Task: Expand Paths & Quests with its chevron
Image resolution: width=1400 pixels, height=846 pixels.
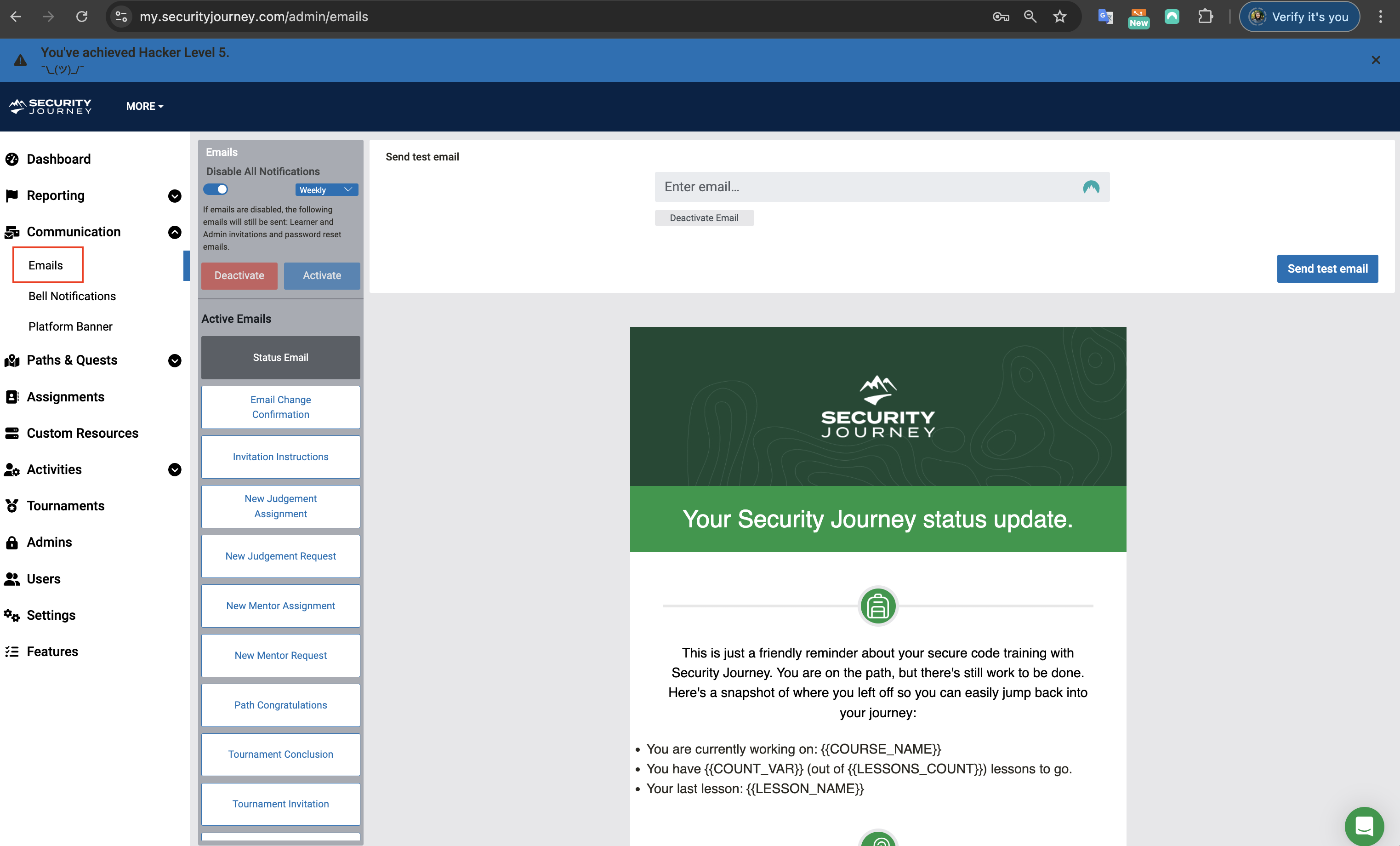Action: click(x=175, y=360)
